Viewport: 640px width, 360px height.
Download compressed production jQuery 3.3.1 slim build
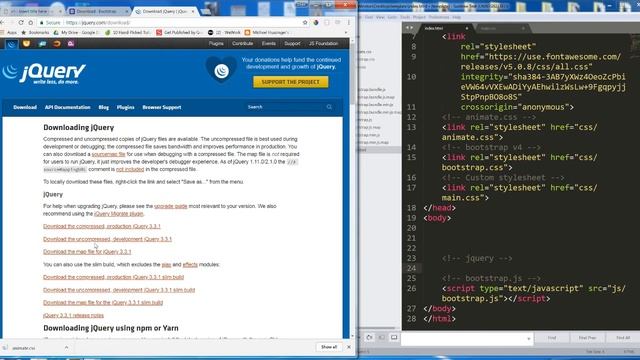(x=113, y=277)
